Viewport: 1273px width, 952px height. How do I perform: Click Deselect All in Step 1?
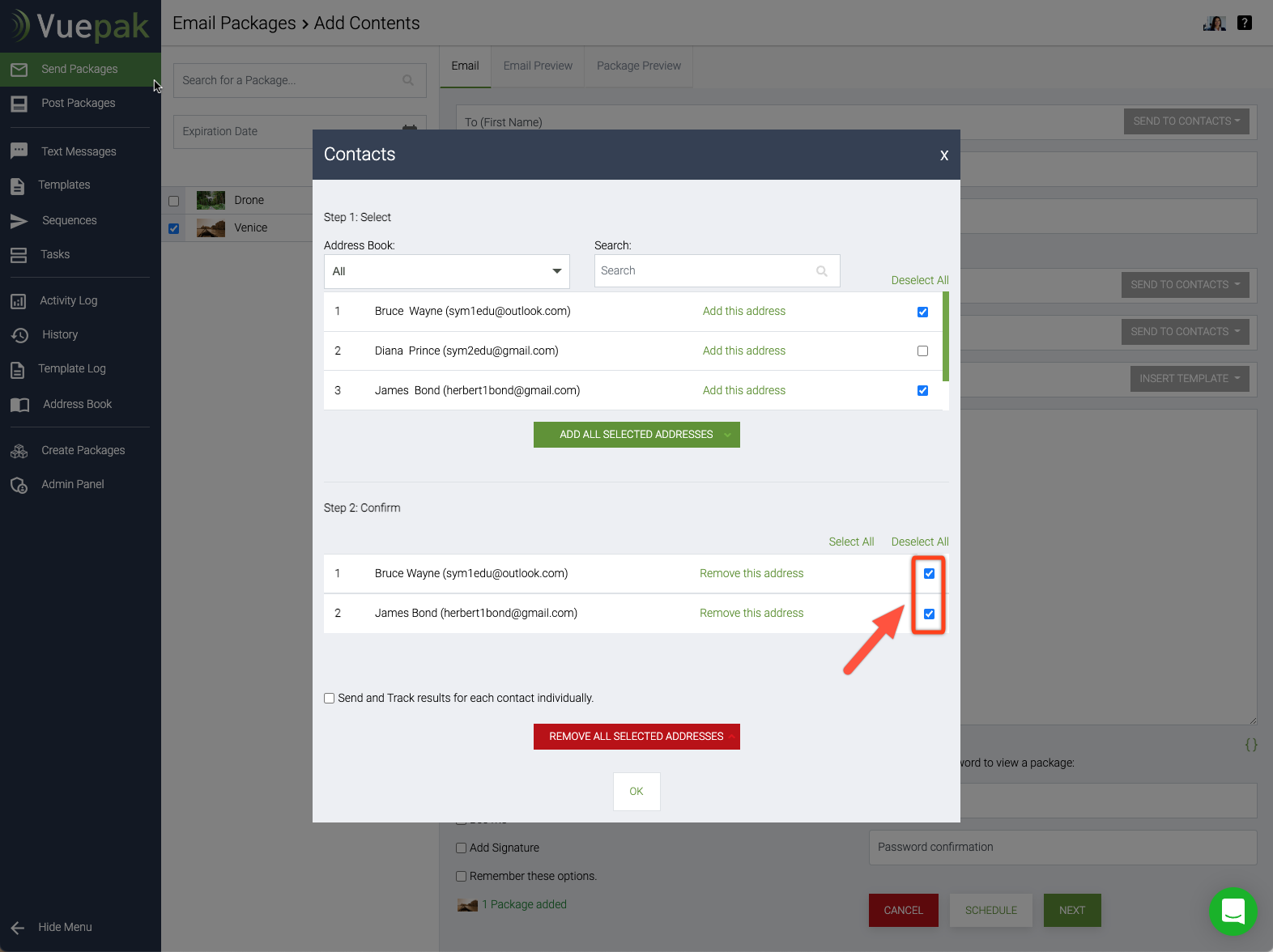pos(920,280)
